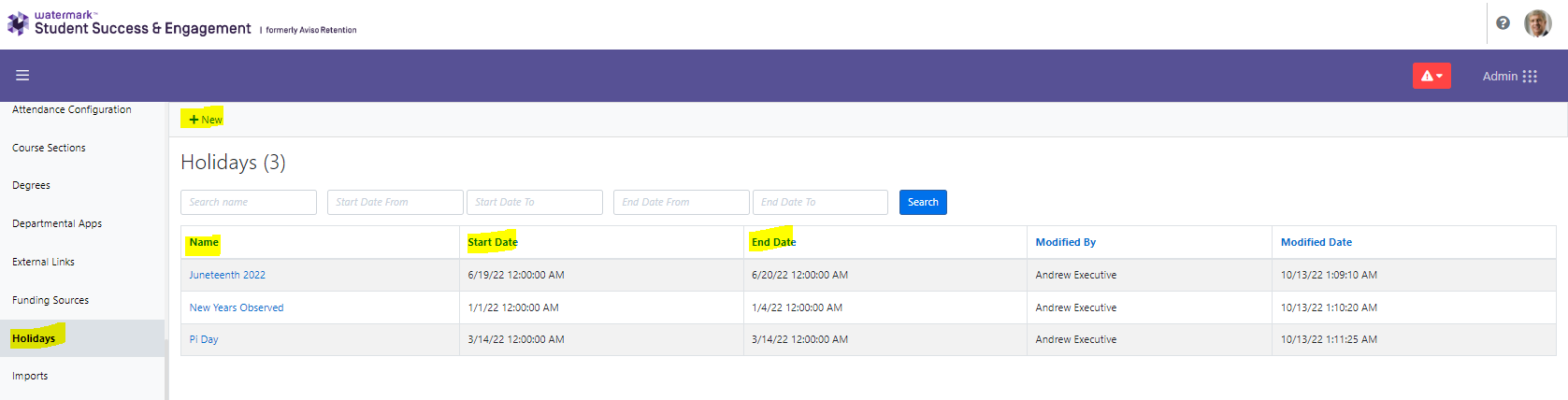The height and width of the screenshot is (400, 1568).
Task: Sort by the Name column header
Action: coord(204,242)
